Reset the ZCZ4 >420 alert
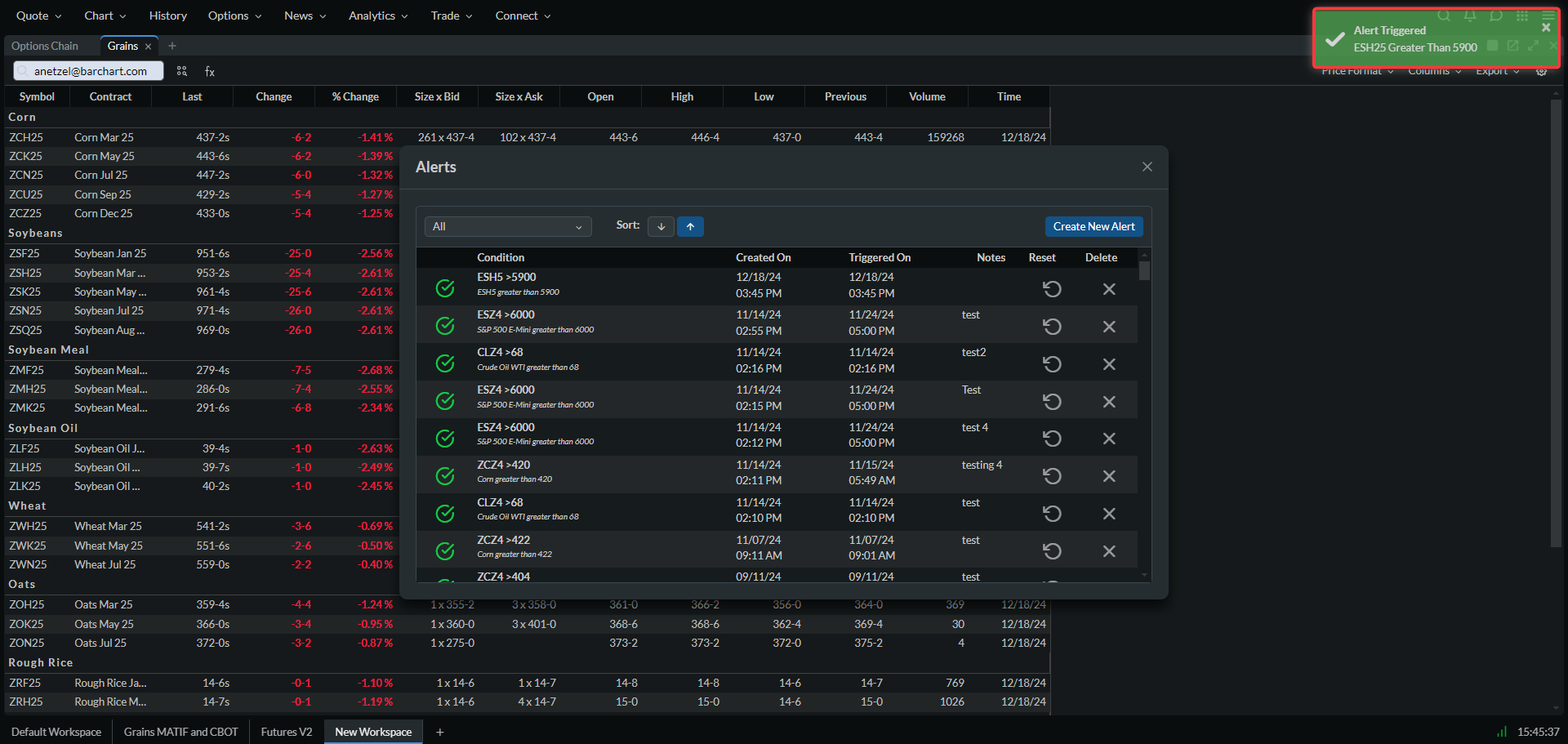The width and height of the screenshot is (1568, 744). tap(1052, 476)
